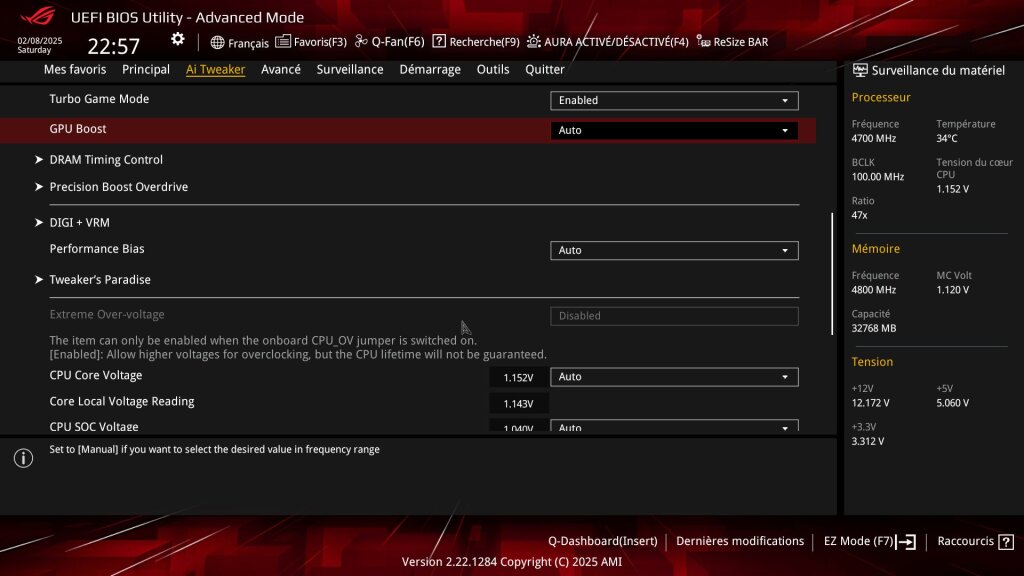Click the 4800 MHz memory frequency
Image resolution: width=1024 pixels, height=576 pixels.
[x=874, y=290]
